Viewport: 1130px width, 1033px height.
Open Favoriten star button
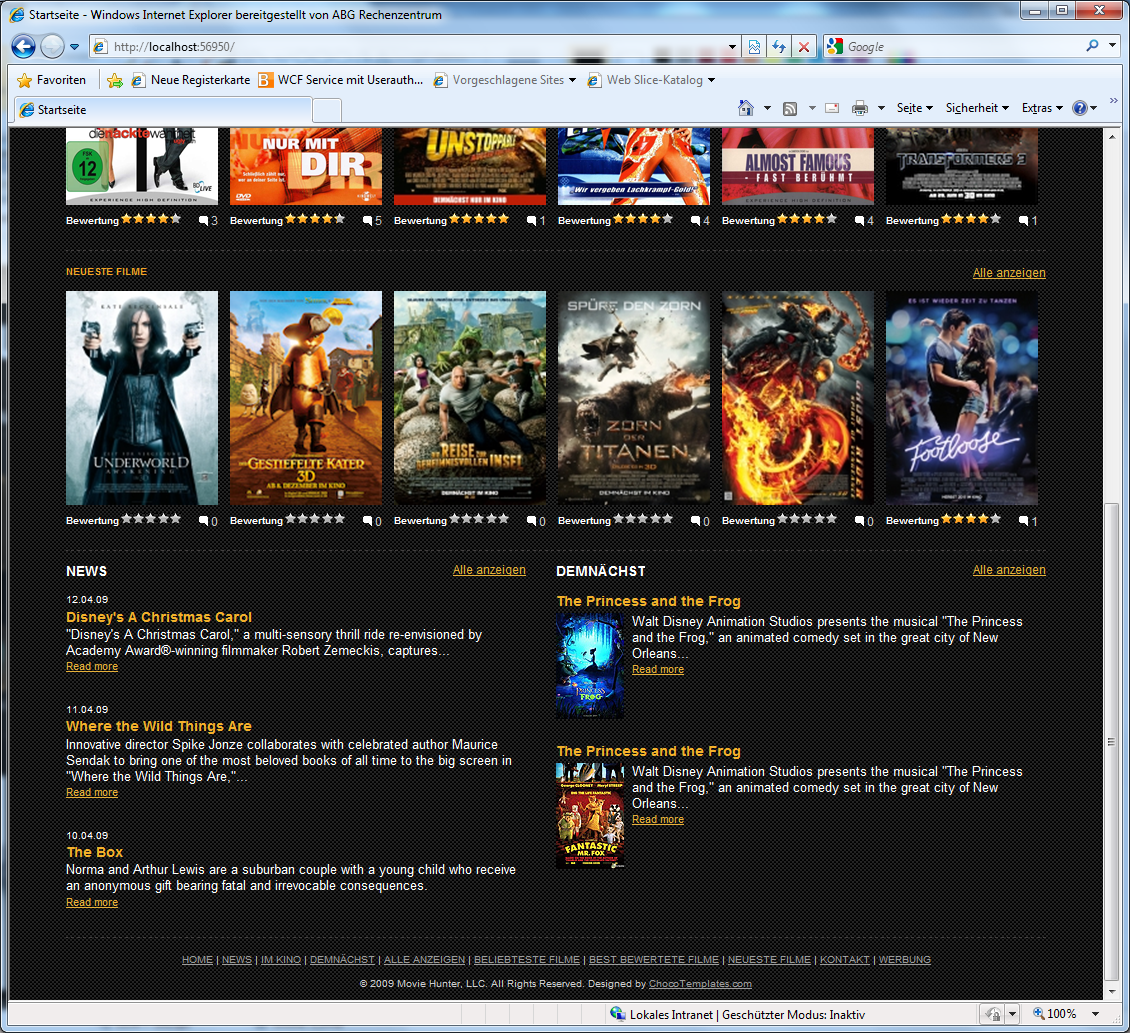tap(52, 80)
